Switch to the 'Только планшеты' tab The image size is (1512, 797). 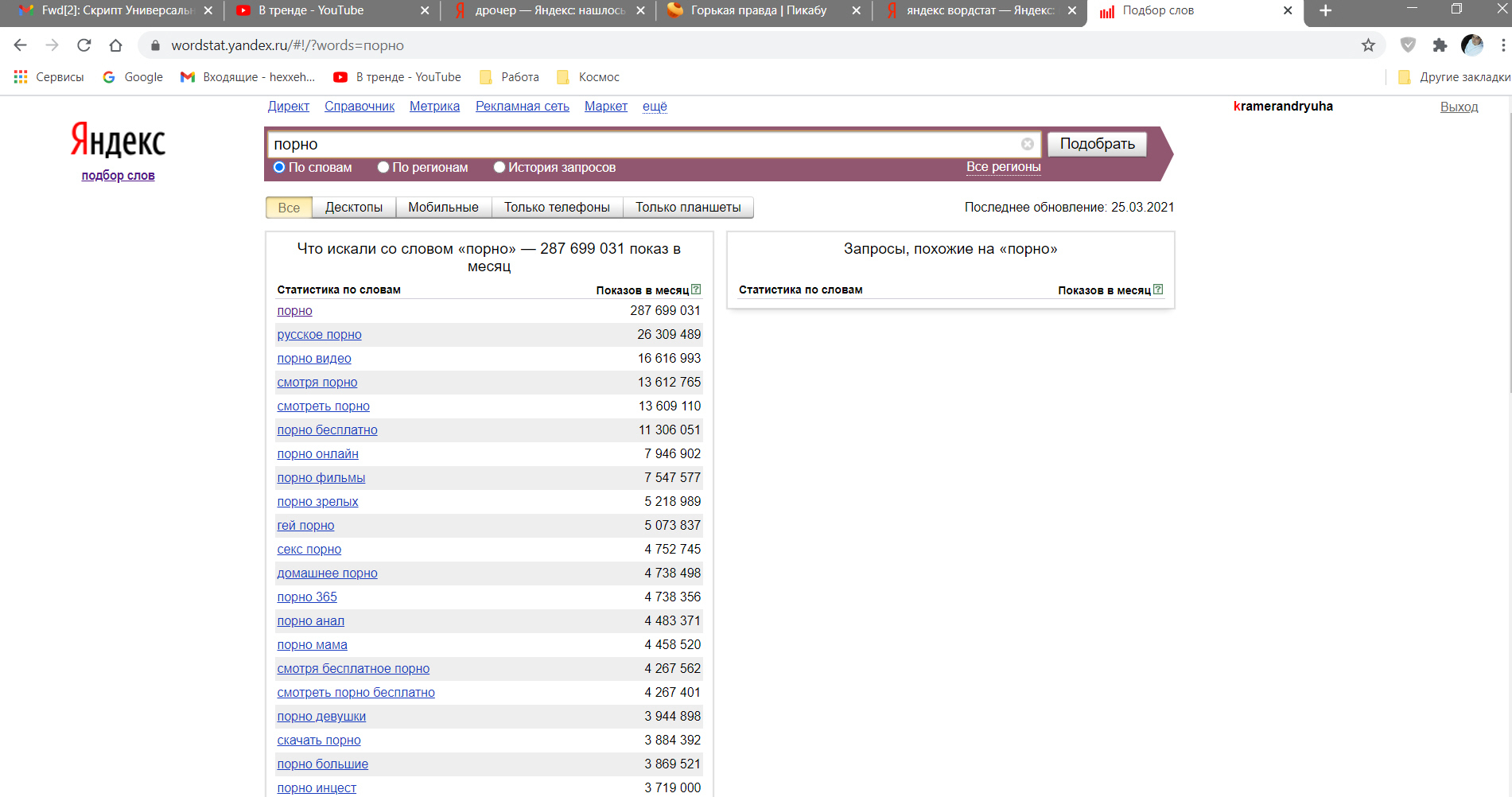(x=688, y=208)
